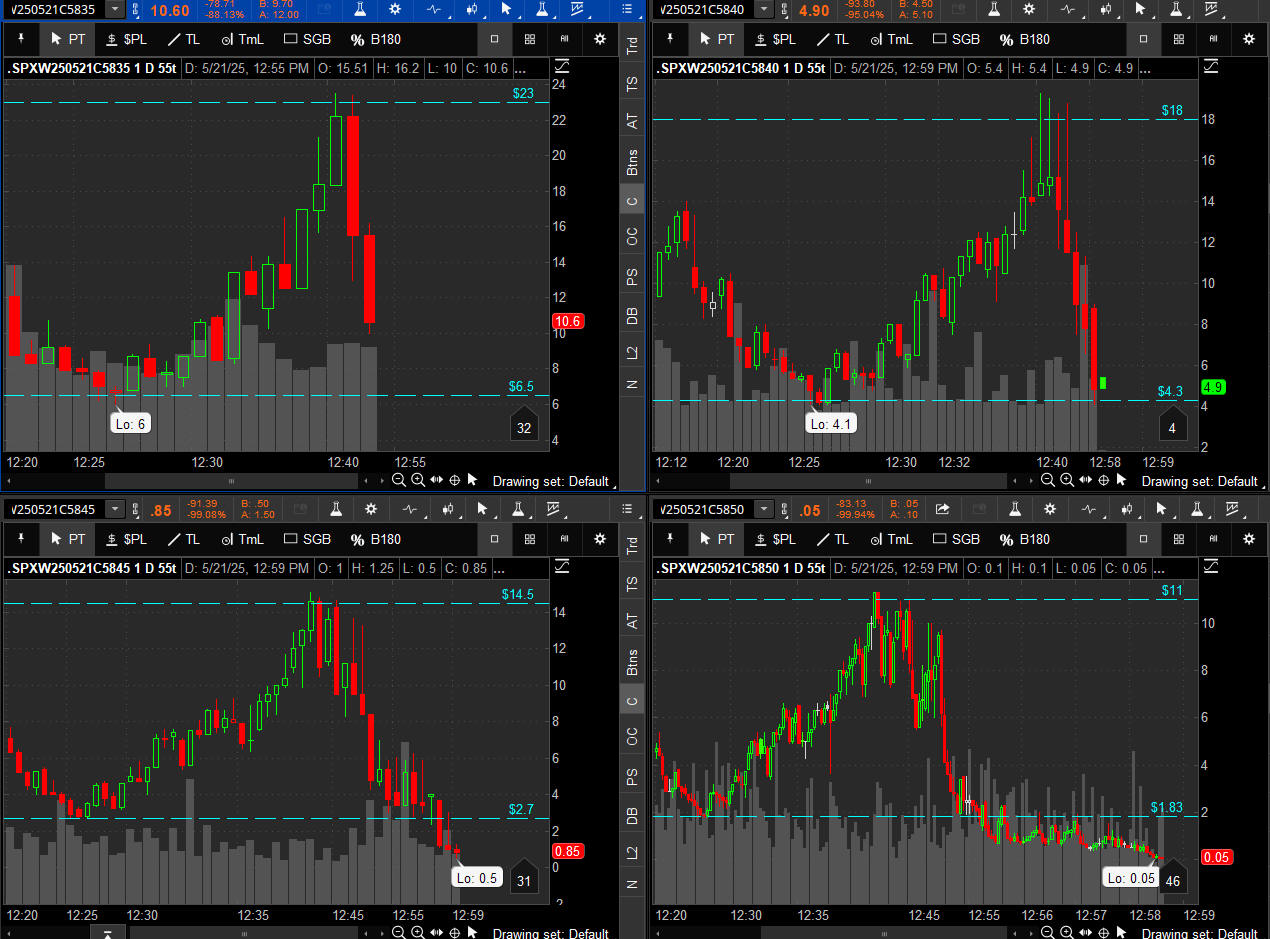Open Trd tab in upper sidebar
This screenshot has width=1270, height=939.
click(632, 46)
